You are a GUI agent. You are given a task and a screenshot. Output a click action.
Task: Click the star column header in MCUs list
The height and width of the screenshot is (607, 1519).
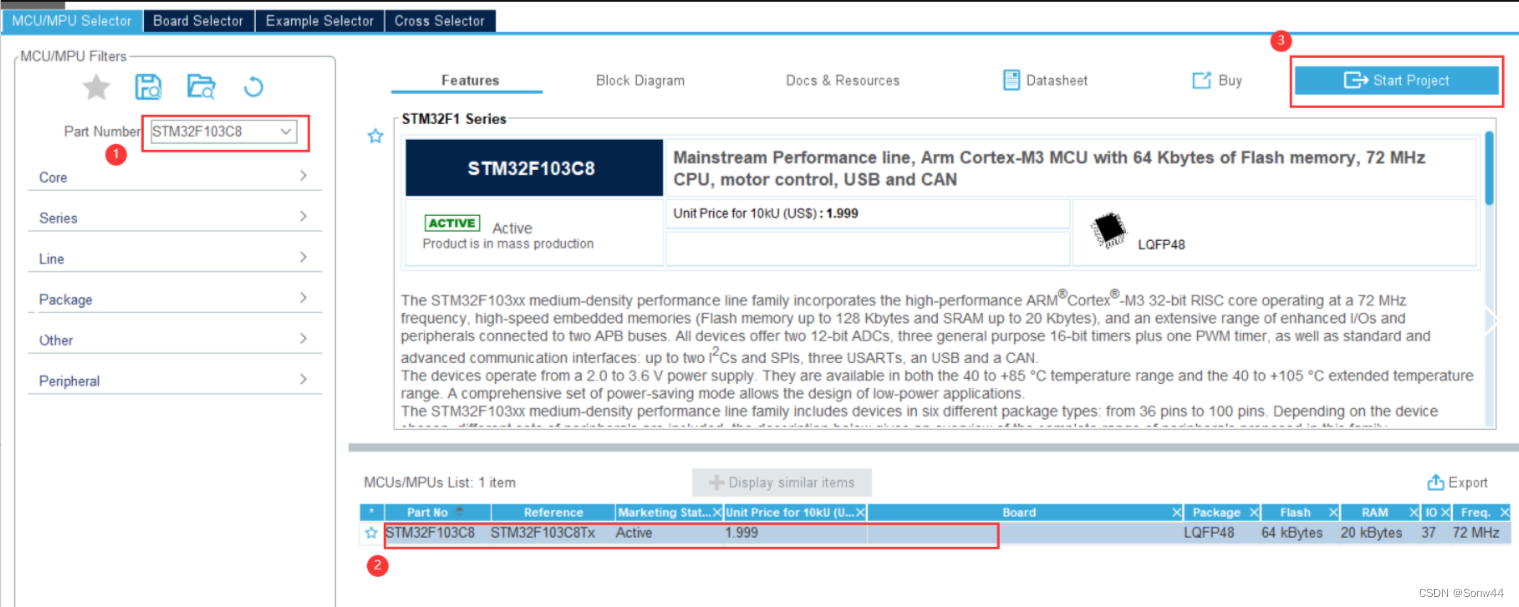(x=371, y=512)
